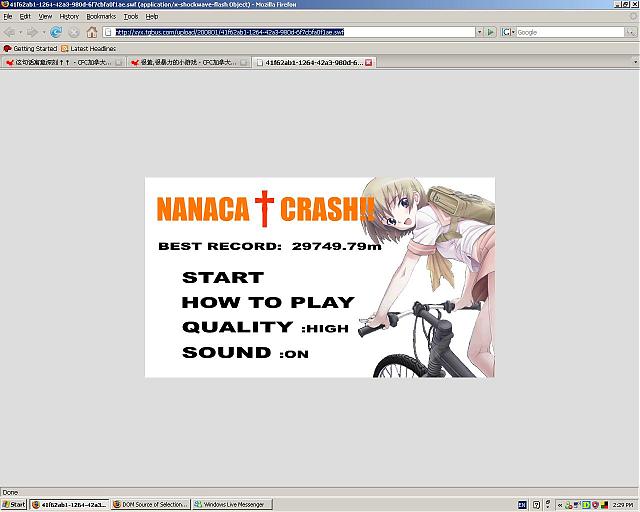Click the Forward navigation arrow
The image size is (640, 512).
coord(31,32)
